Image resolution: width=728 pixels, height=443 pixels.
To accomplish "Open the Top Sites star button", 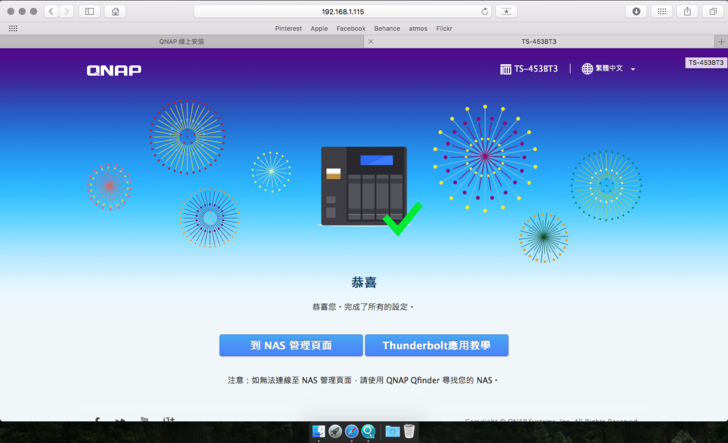I will [x=506, y=11].
